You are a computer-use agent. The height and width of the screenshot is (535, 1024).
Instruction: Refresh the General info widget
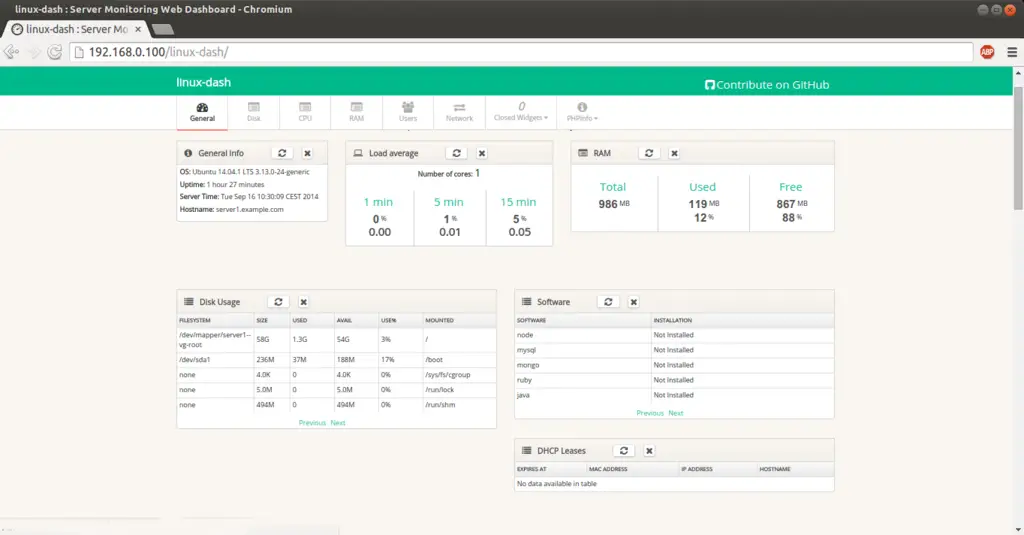pyautogui.click(x=282, y=153)
